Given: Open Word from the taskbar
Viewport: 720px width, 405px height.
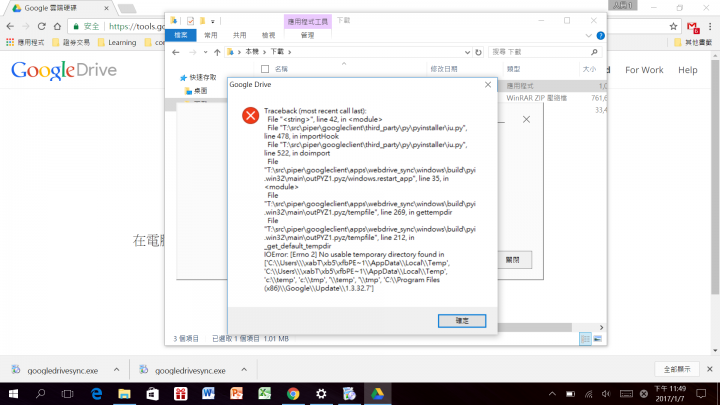Looking at the screenshot, I should point(208,394).
